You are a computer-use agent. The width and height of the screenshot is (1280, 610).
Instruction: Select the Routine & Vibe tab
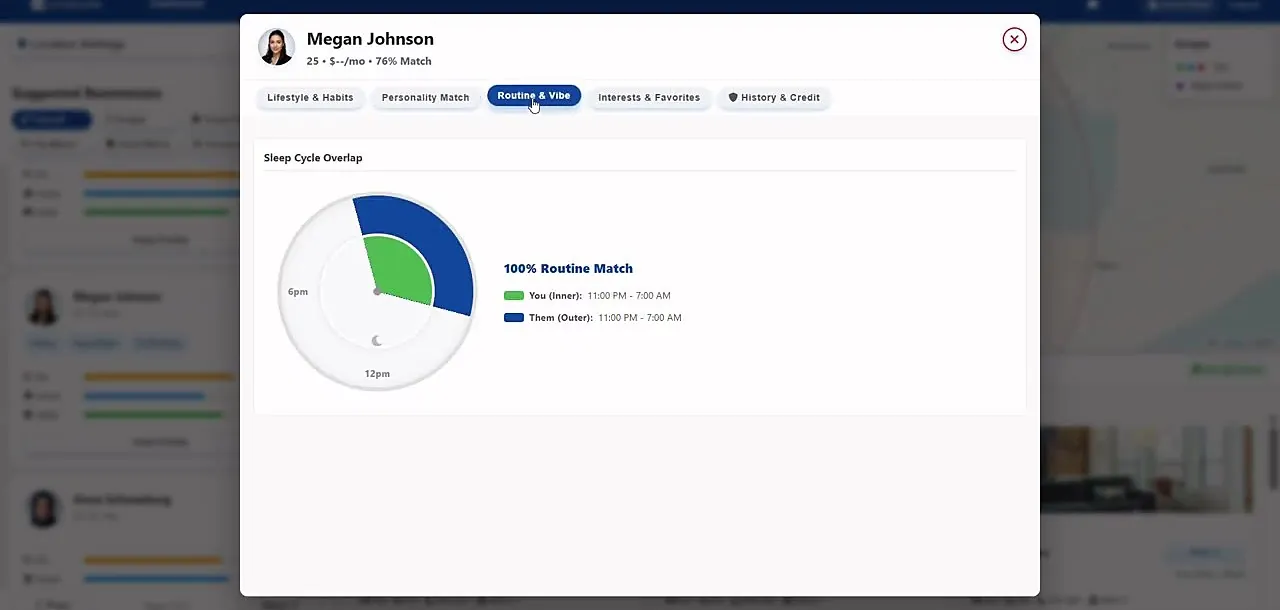pyautogui.click(x=534, y=96)
